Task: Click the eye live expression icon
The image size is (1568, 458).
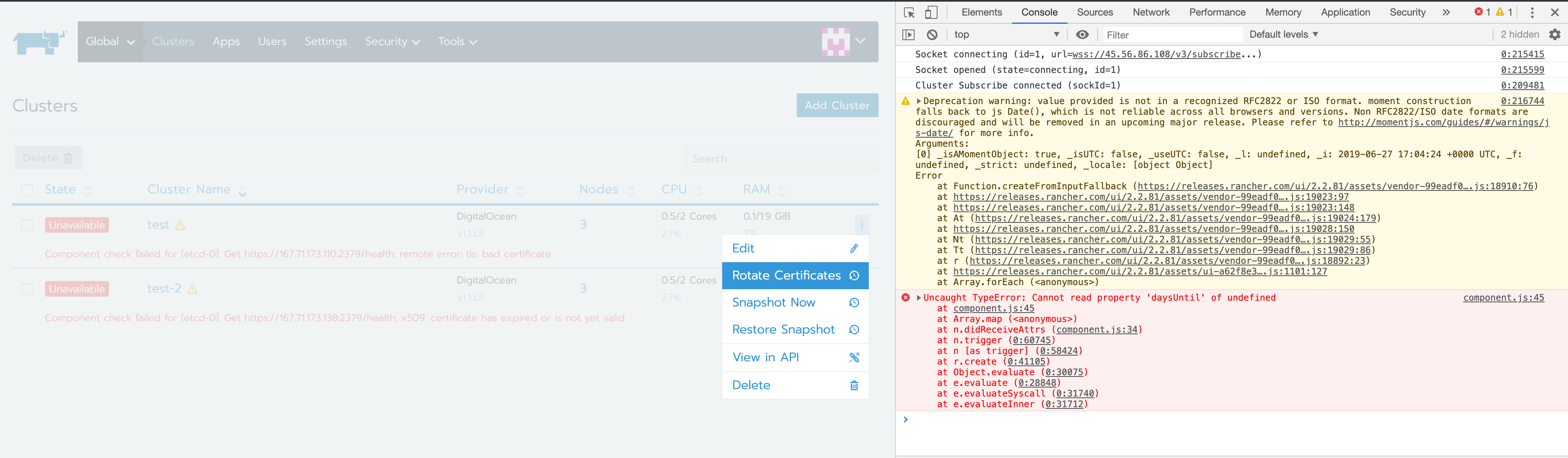Action: point(1082,35)
